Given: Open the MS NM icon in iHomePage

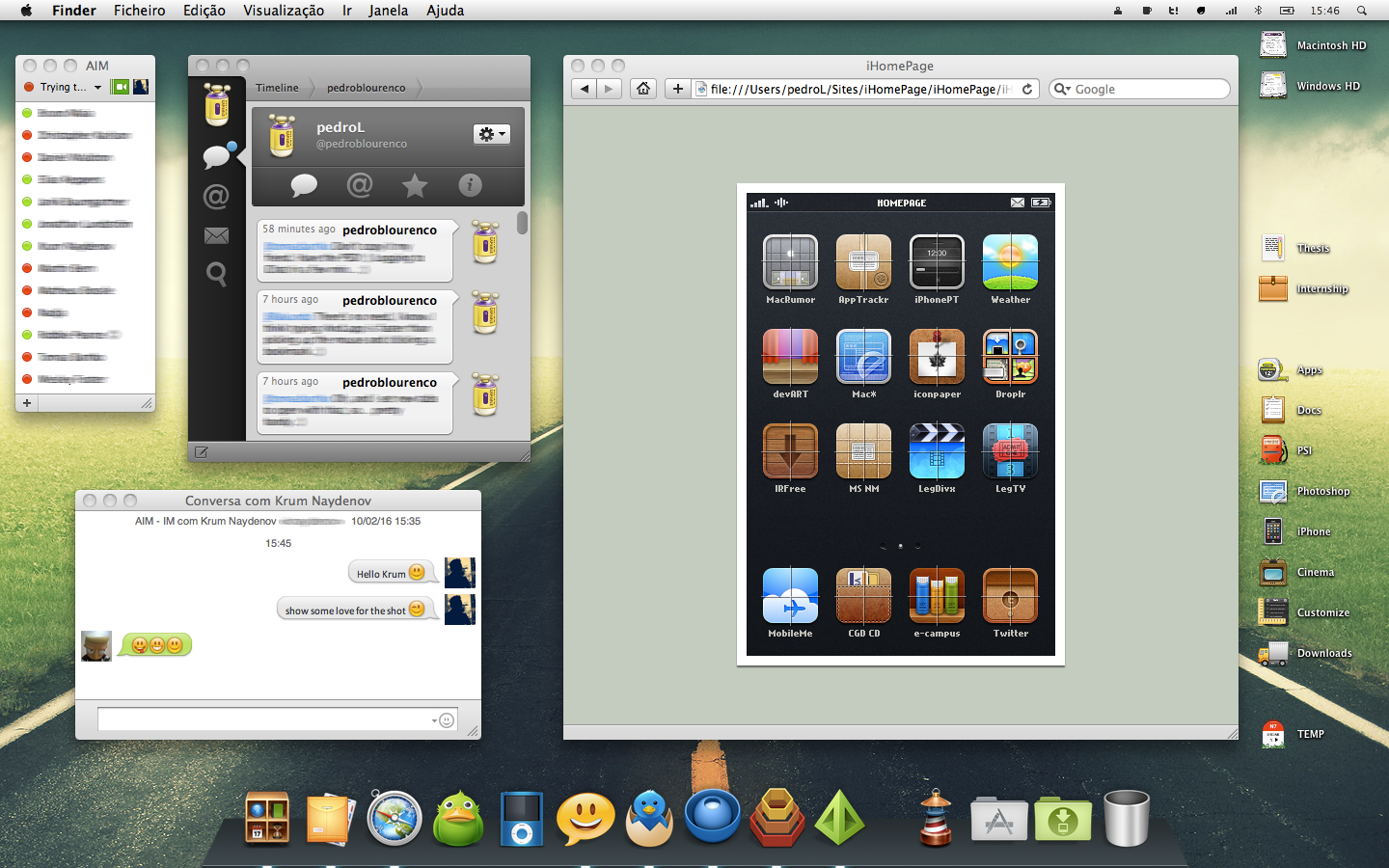Looking at the screenshot, I should pyautogui.click(x=863, y=451).
